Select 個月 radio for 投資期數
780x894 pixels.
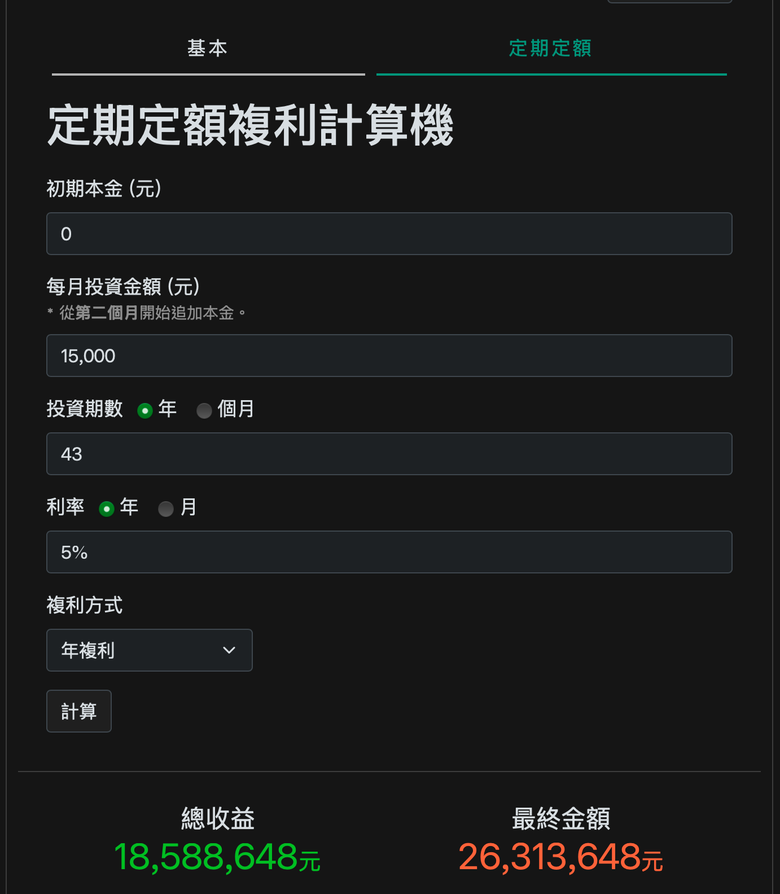(x=204, y=411)
